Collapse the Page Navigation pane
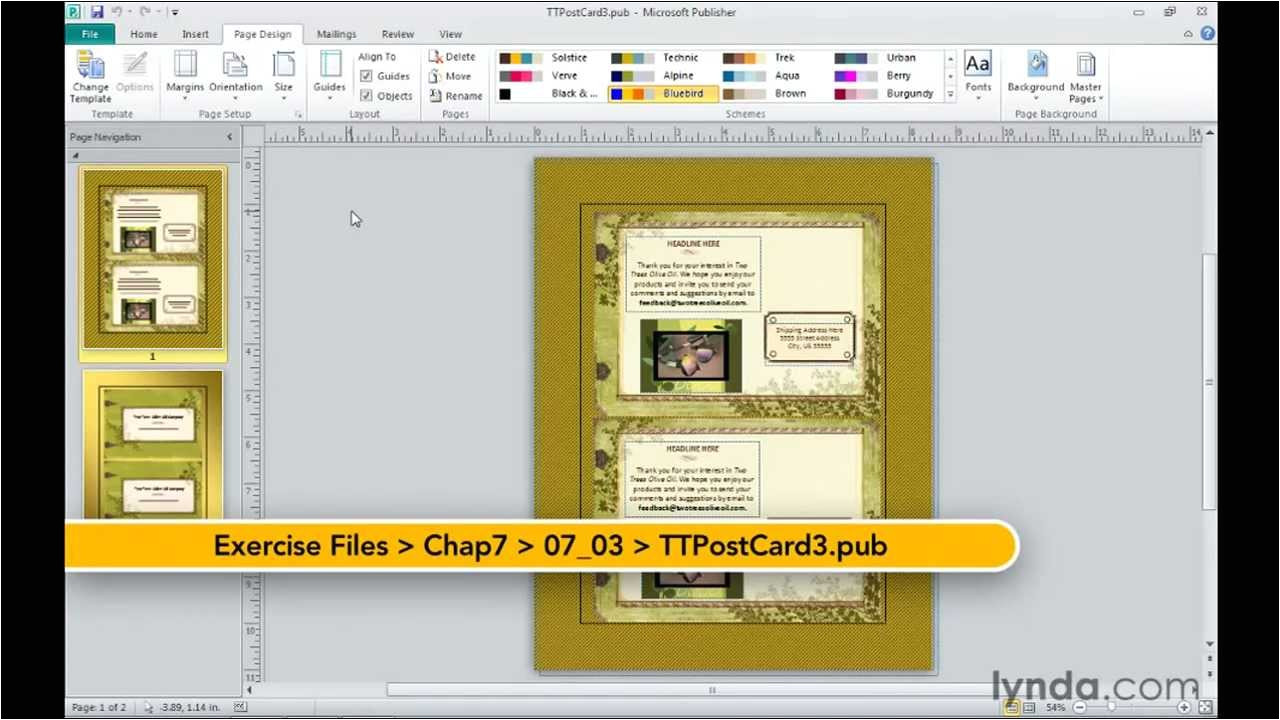This screenshot has width=1280, height=720. 229,137
